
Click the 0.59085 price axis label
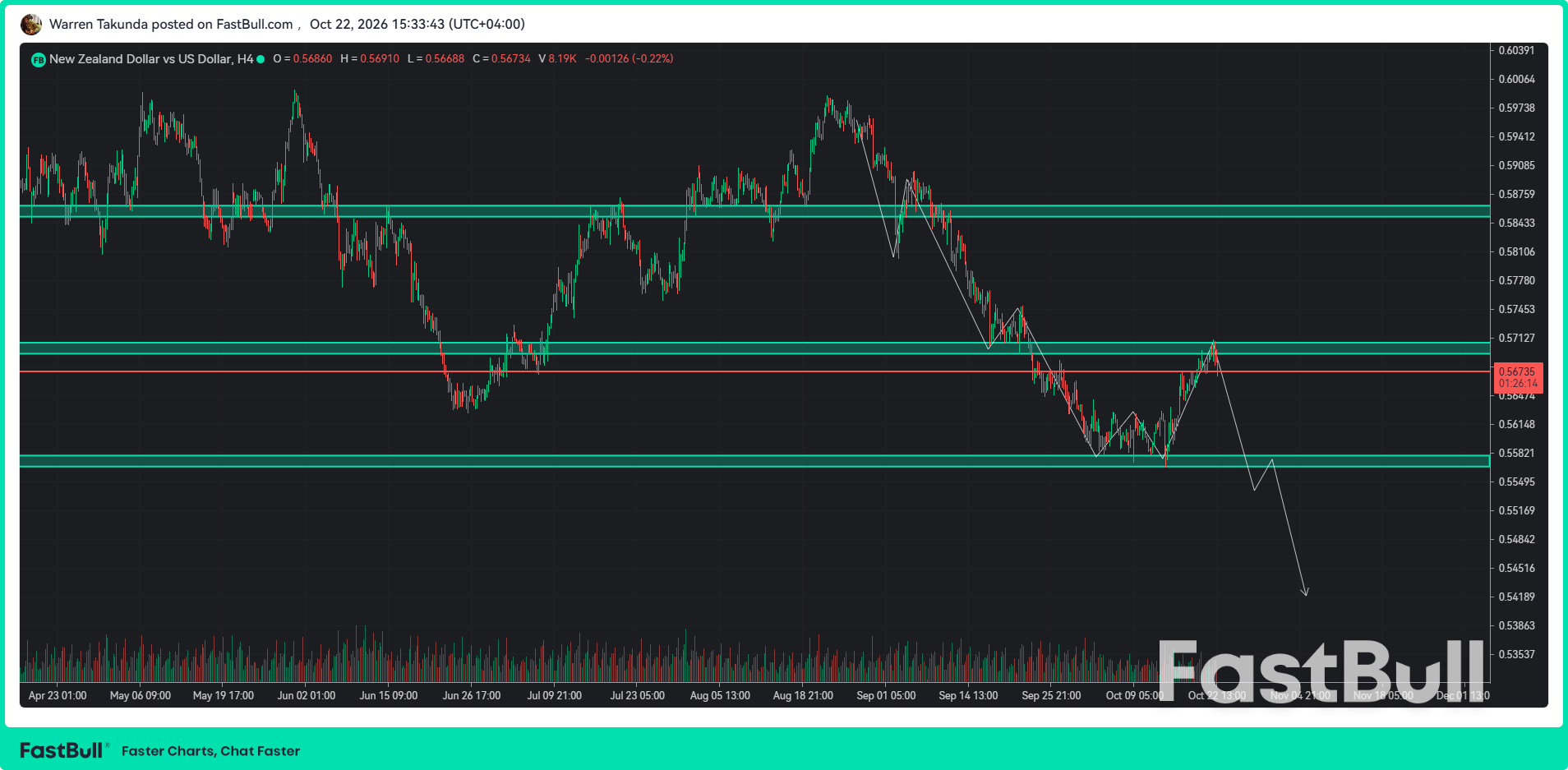[1516, 165]
